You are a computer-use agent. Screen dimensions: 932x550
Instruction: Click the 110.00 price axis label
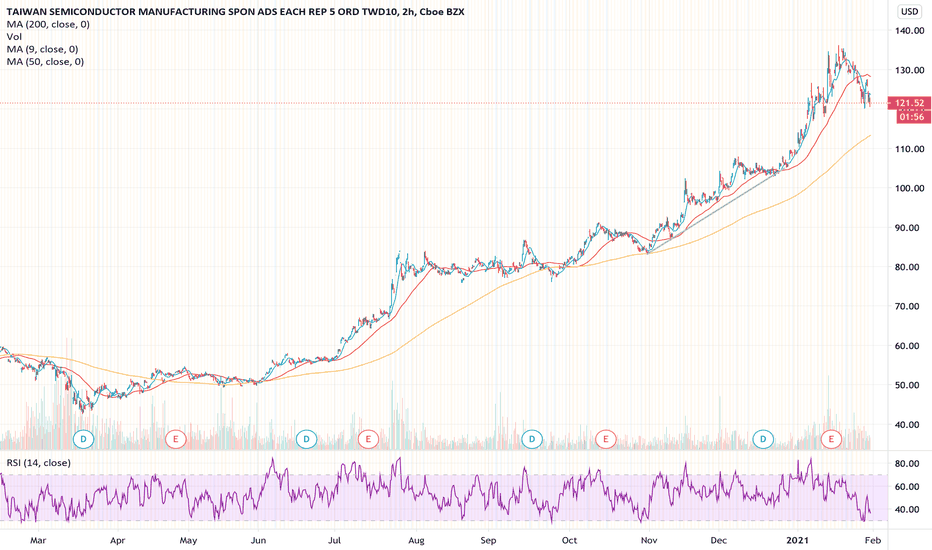point(909,149)
